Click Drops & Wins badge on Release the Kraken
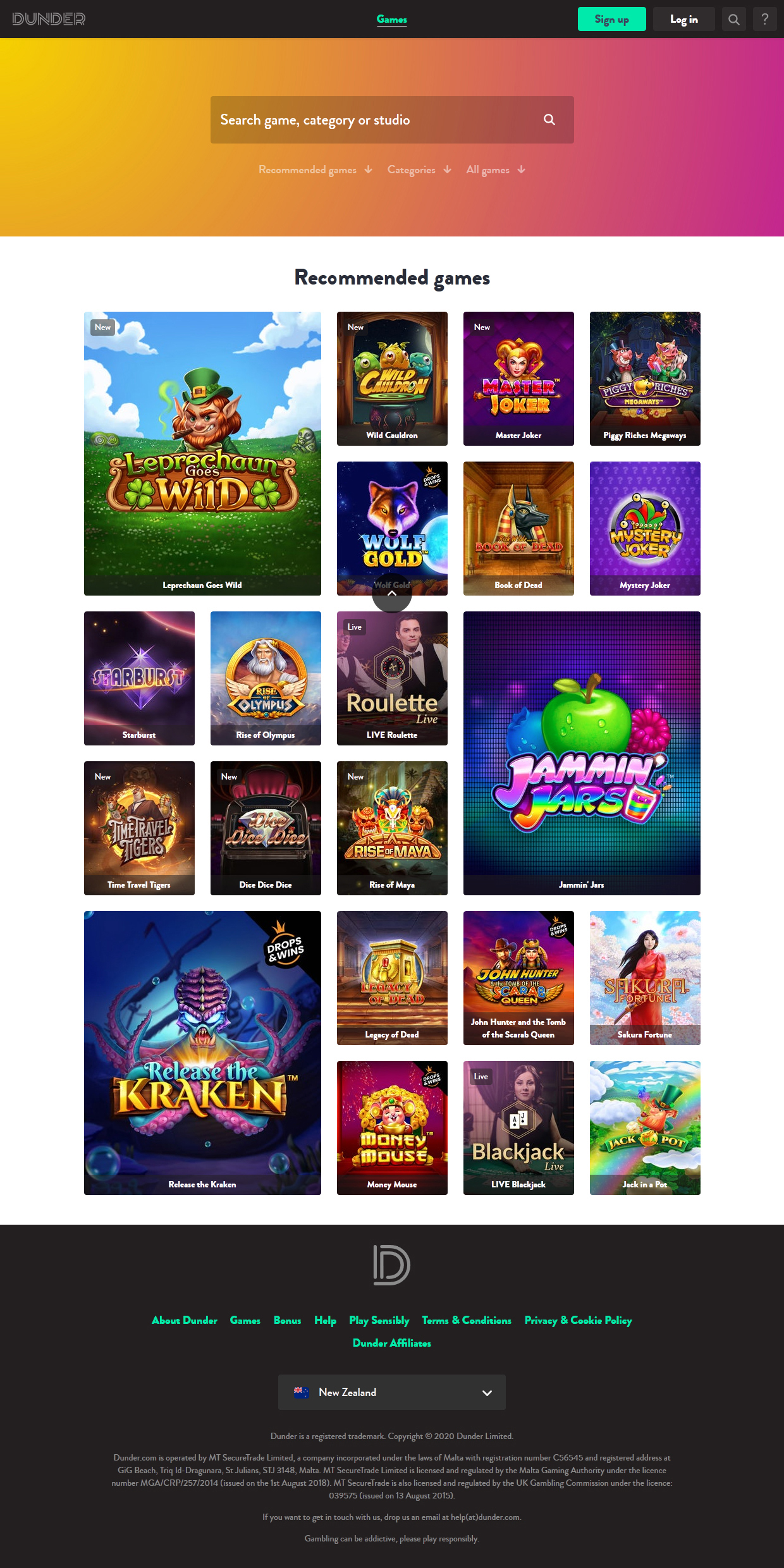Image resolution: width=784 pixels, height=1568 pixels. (x=286, y=945)
